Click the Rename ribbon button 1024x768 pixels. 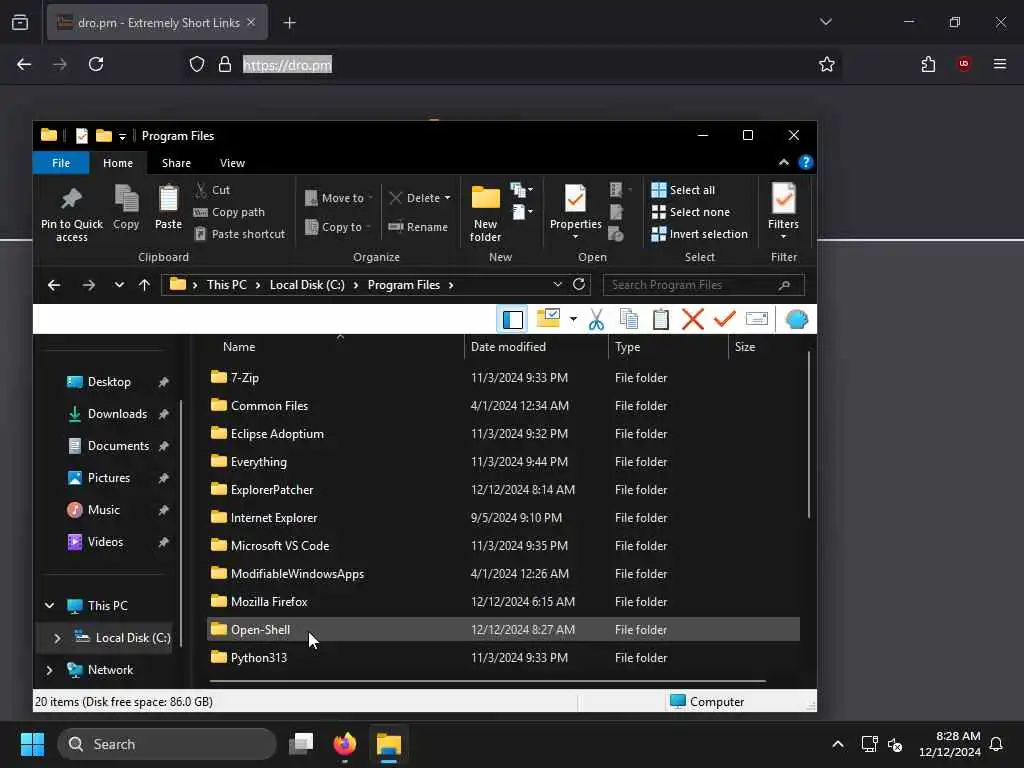click(x=418, y=227)
